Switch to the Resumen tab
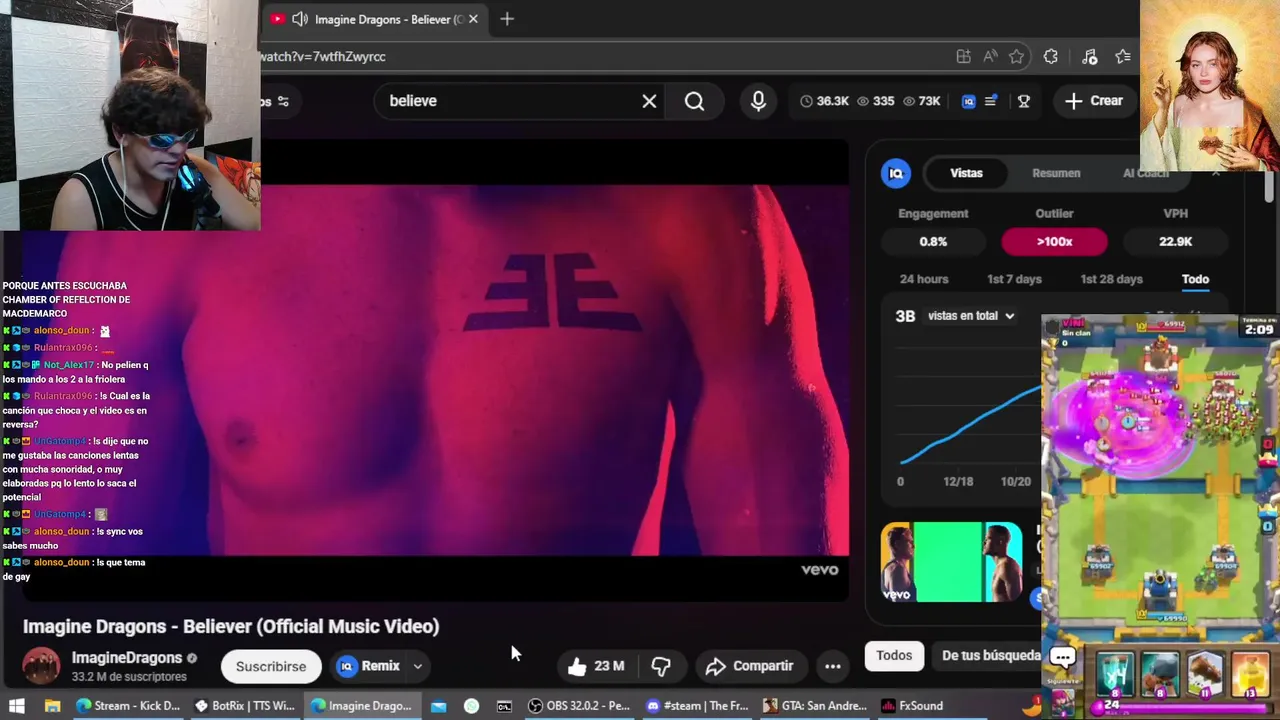Screen dimensions: 1280x720 coord(1056,173)
